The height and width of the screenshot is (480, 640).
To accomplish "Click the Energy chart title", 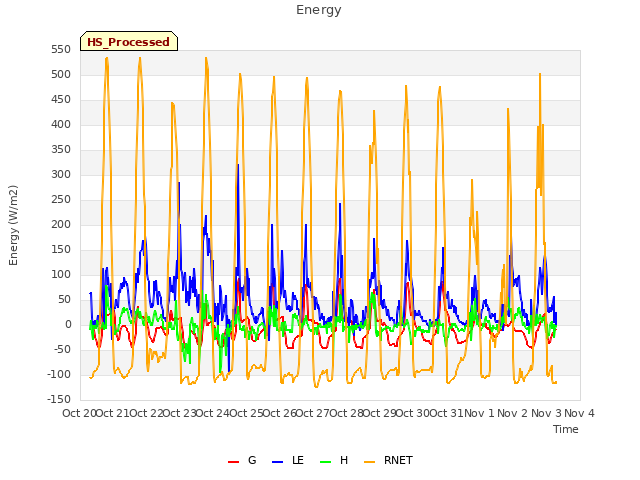I will [319, 10].
